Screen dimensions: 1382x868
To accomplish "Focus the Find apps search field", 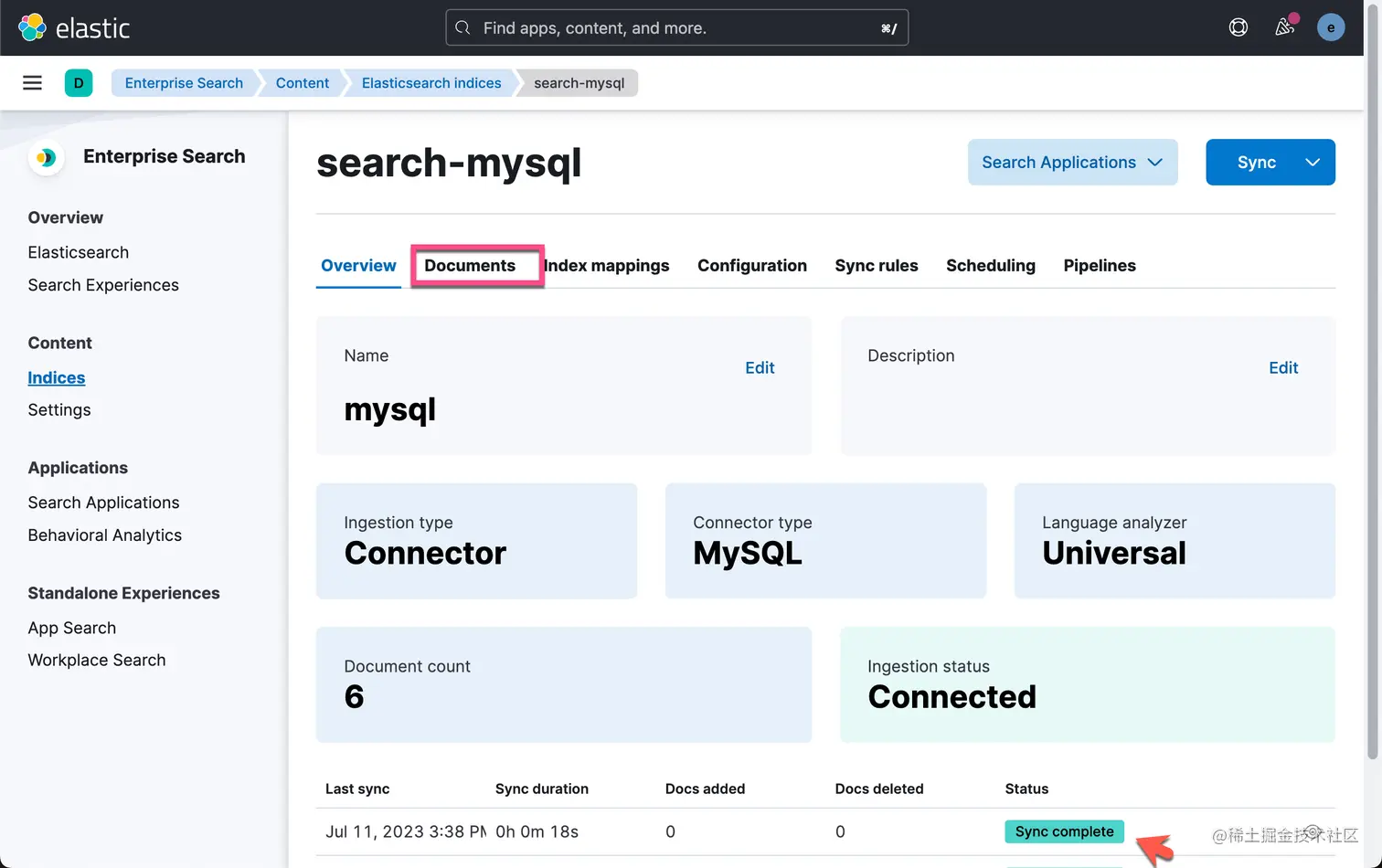I will (x=676, y=27).
